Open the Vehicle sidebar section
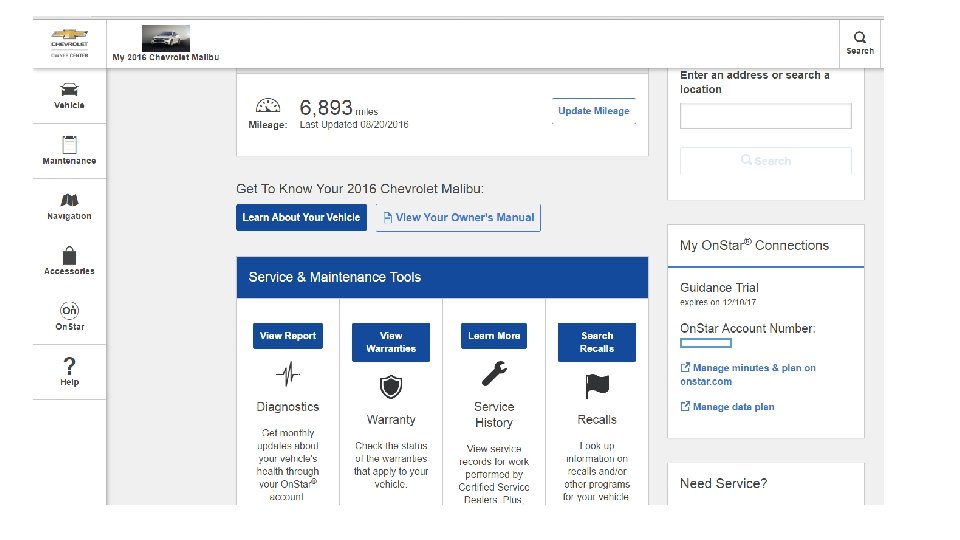Viewport: 960px width, 540px height. 69,96
